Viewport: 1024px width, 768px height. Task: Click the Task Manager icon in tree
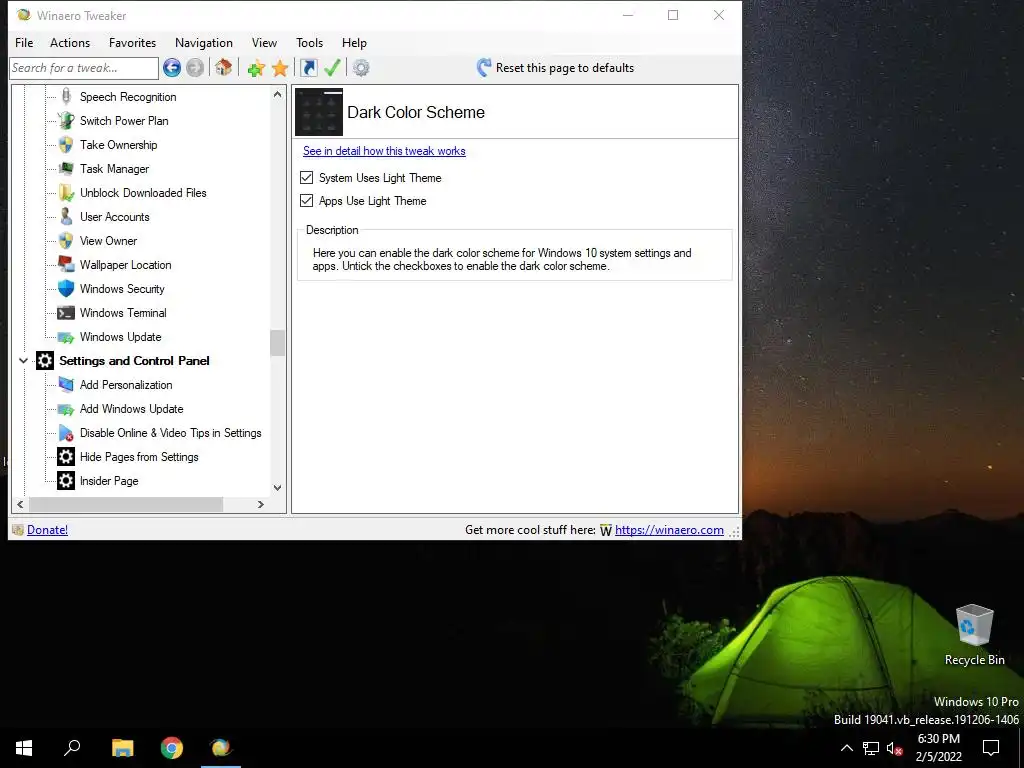(66, 168)
